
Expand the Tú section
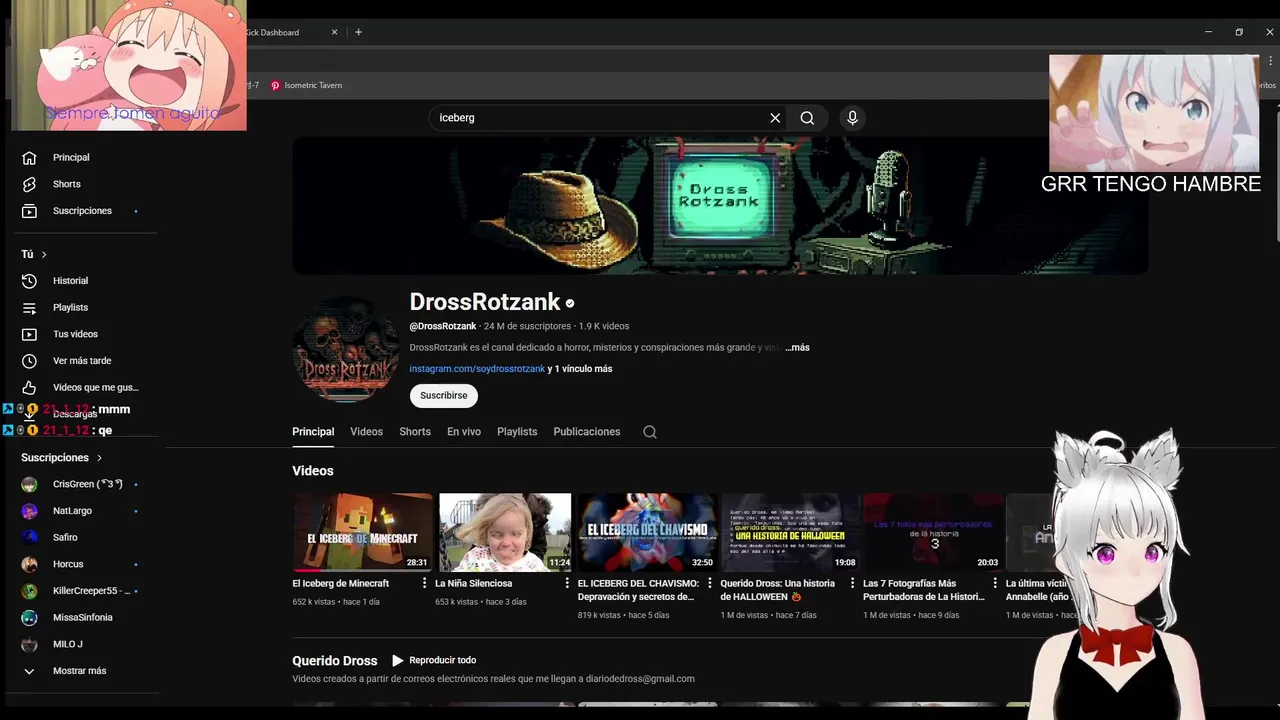point(34,254)
